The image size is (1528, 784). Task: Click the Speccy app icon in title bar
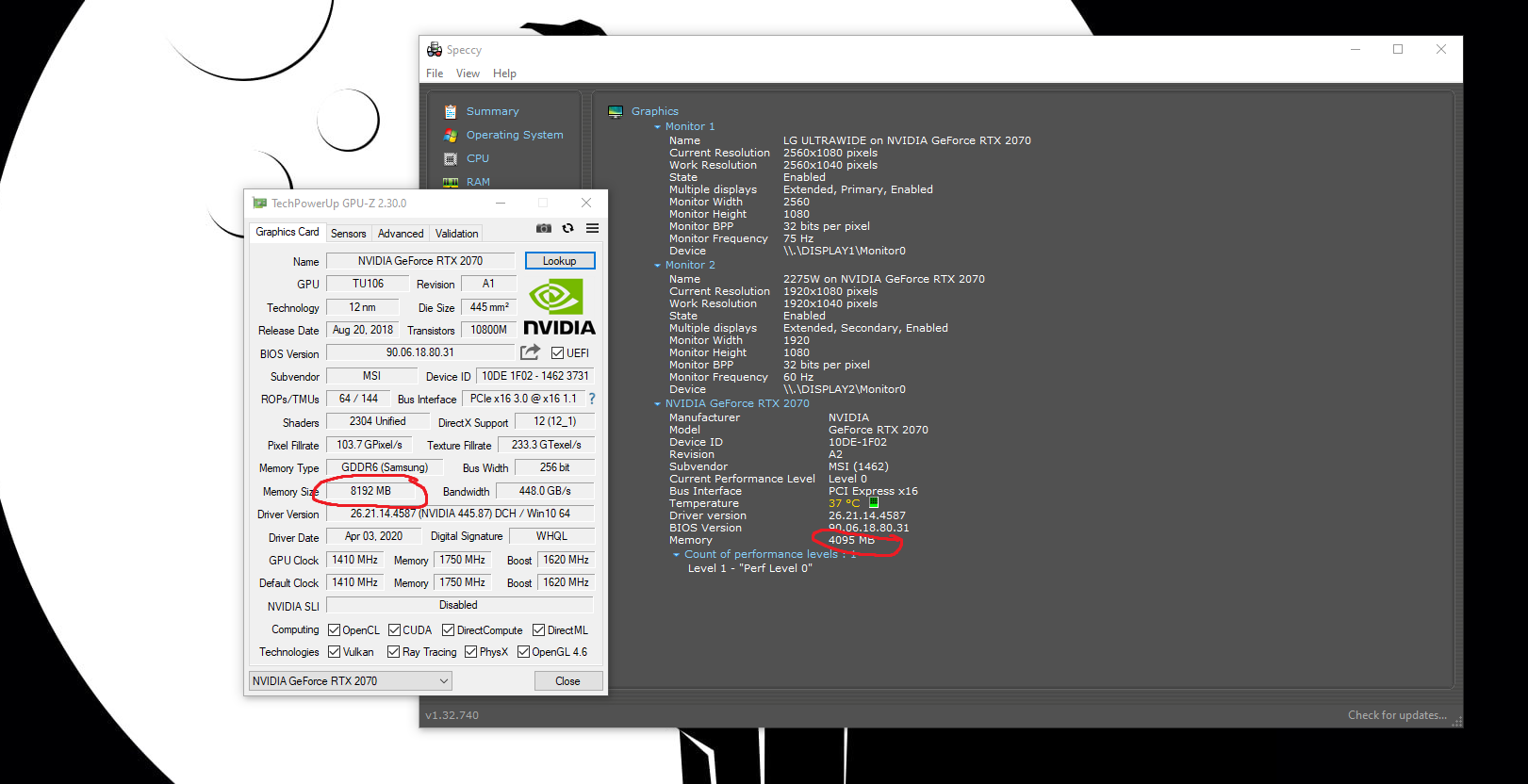coord(435,49)
